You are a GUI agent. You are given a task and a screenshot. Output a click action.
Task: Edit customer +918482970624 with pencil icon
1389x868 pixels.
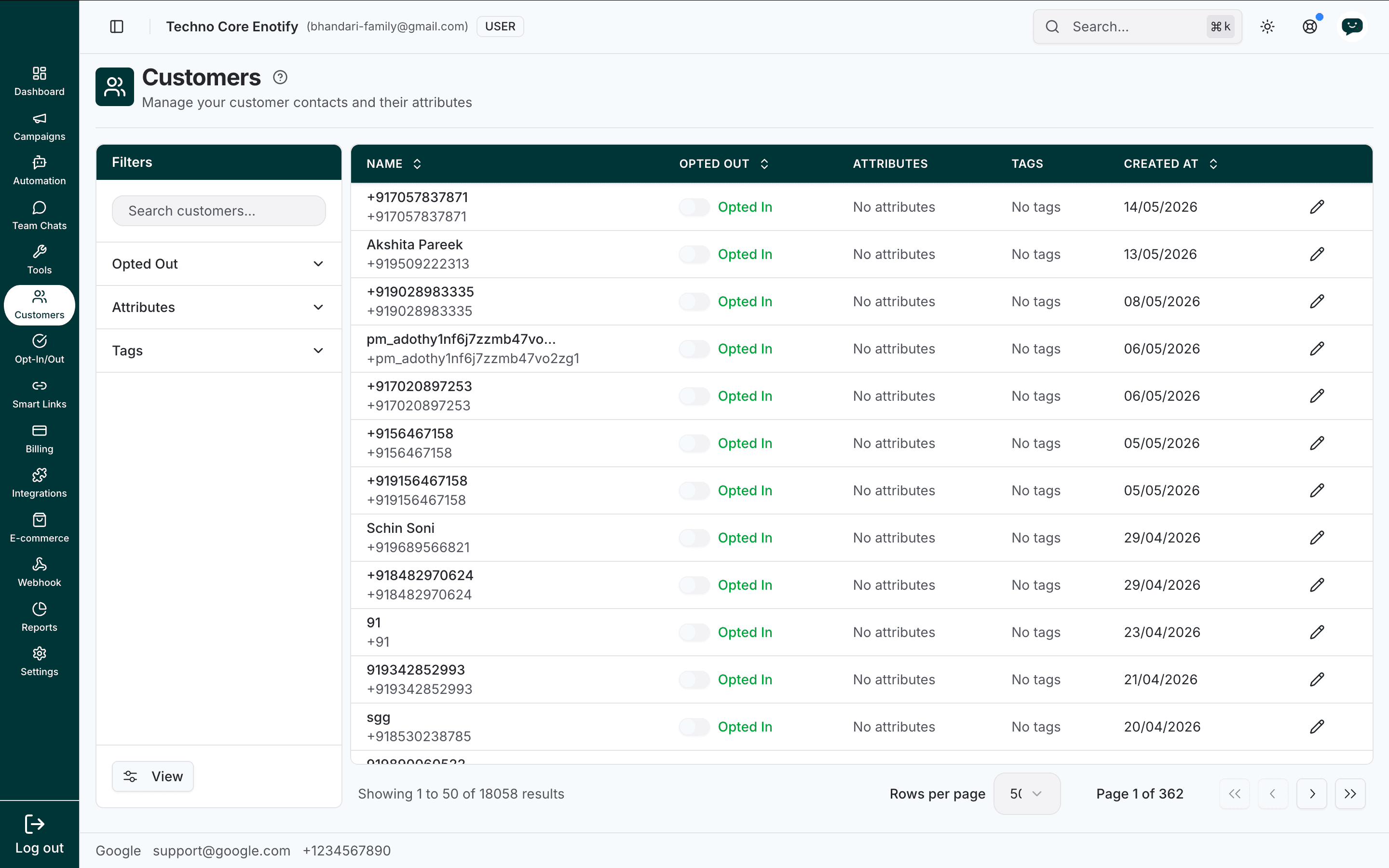pos(1317,585)
